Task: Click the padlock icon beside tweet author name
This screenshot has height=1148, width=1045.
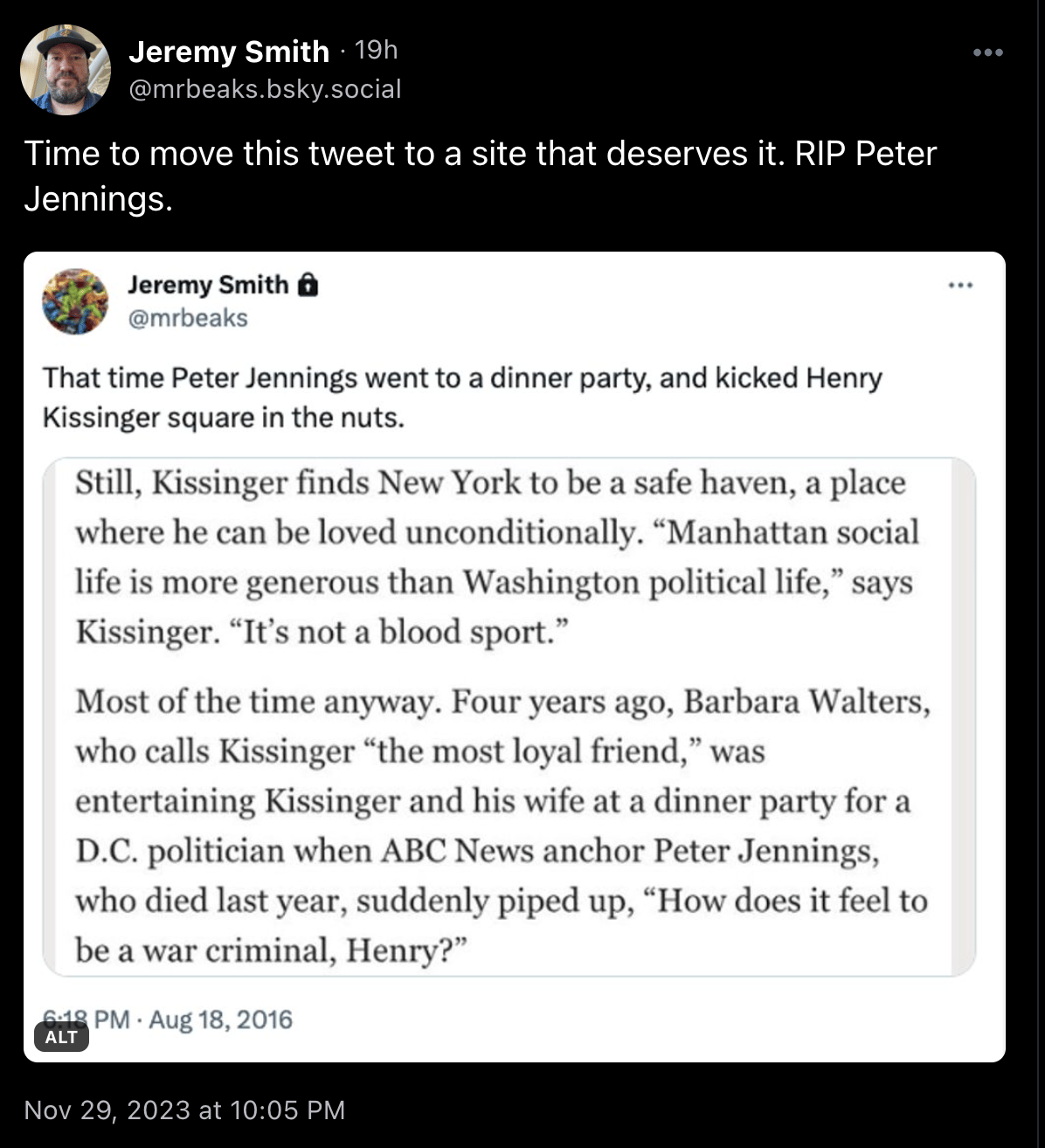Action: coord(308,285)
